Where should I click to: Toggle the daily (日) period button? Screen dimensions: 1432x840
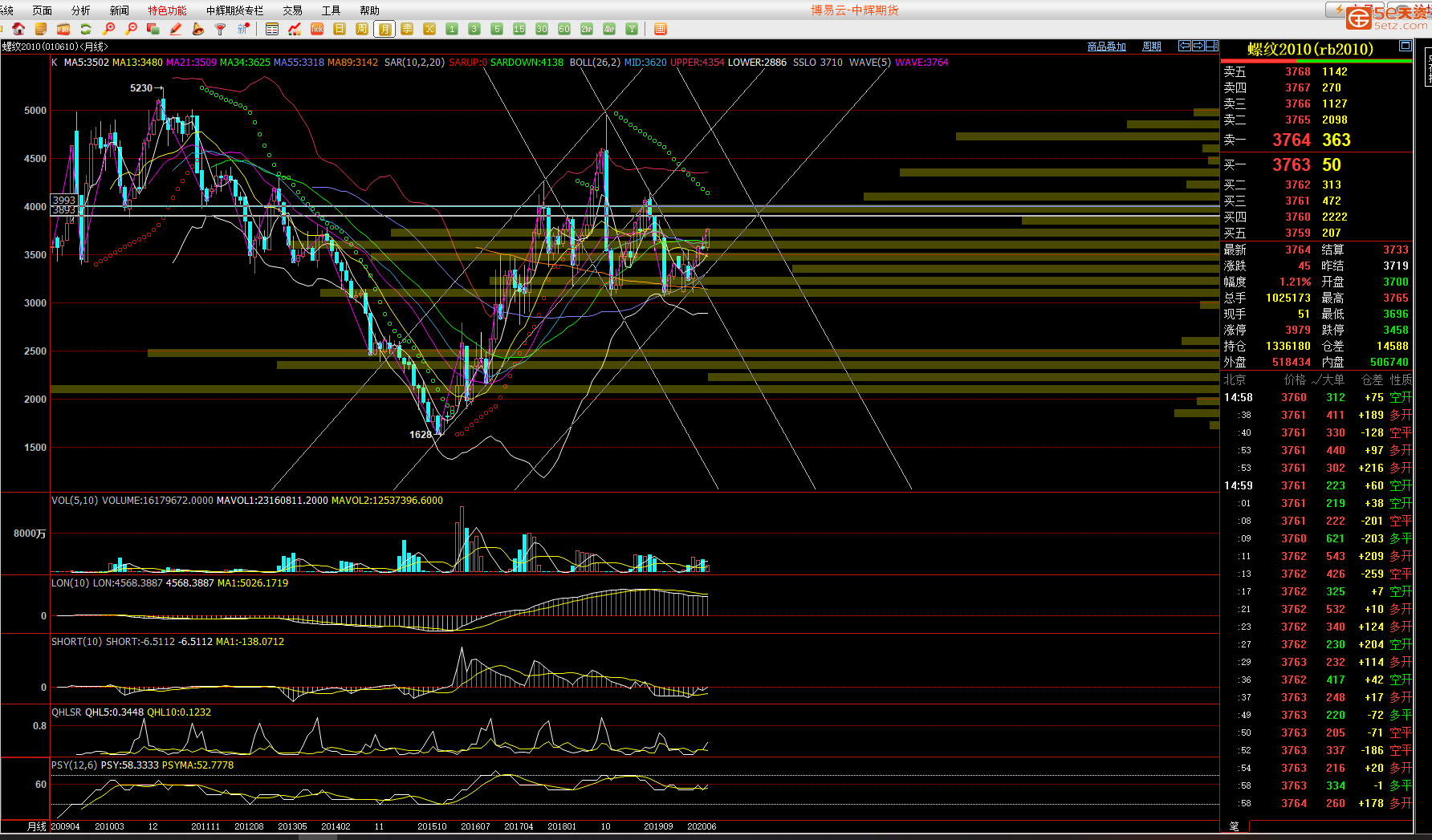coord(340,29)
